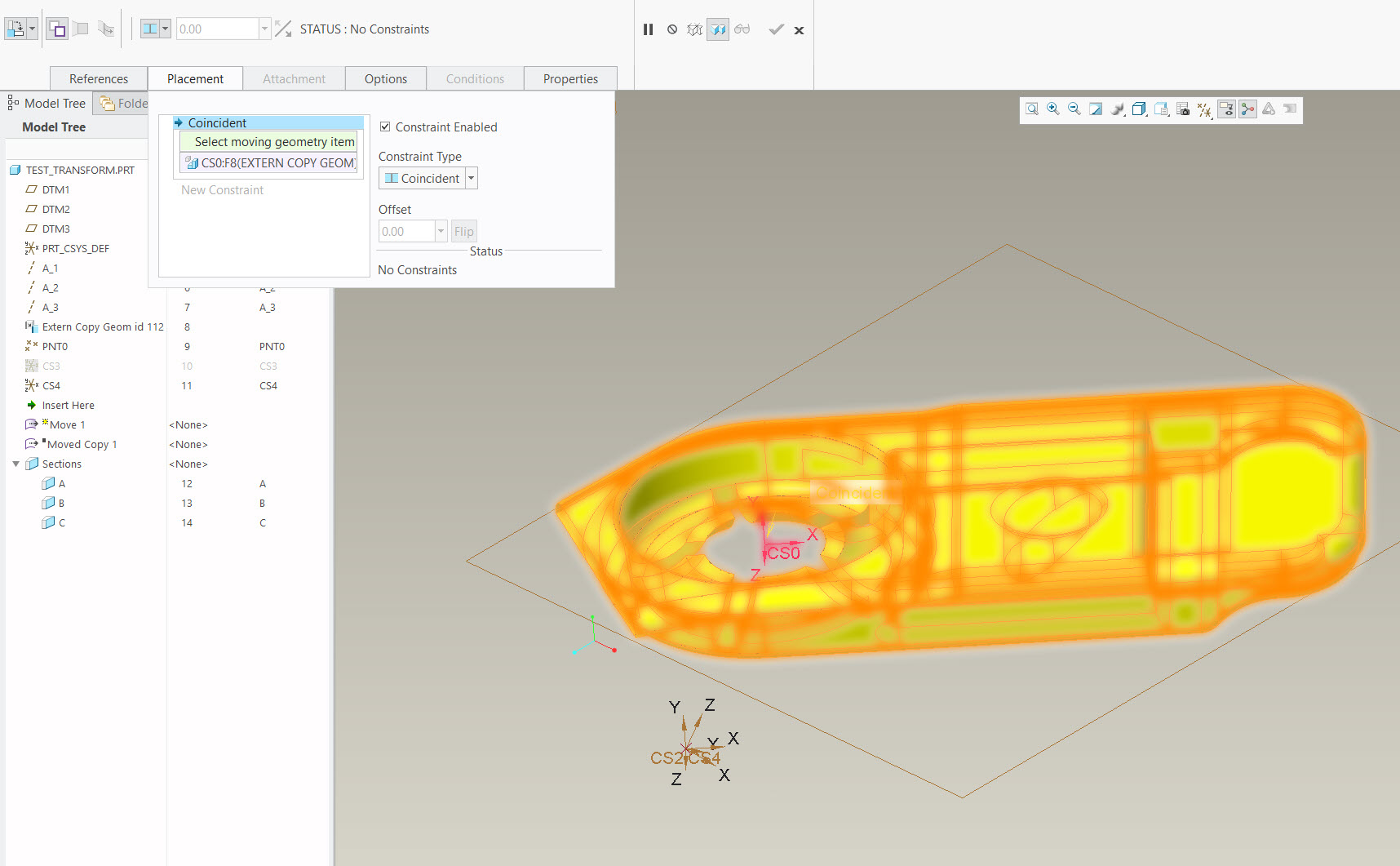Screen dimensions: 1400x866
Task: Pause the feature creation dashboard
Action: click(x=648, y=29)
